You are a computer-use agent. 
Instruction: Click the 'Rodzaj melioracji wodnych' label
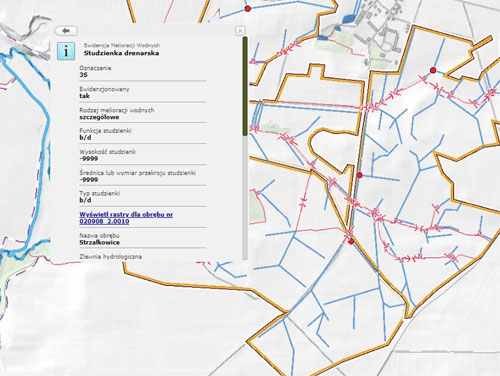click(117, 110)
